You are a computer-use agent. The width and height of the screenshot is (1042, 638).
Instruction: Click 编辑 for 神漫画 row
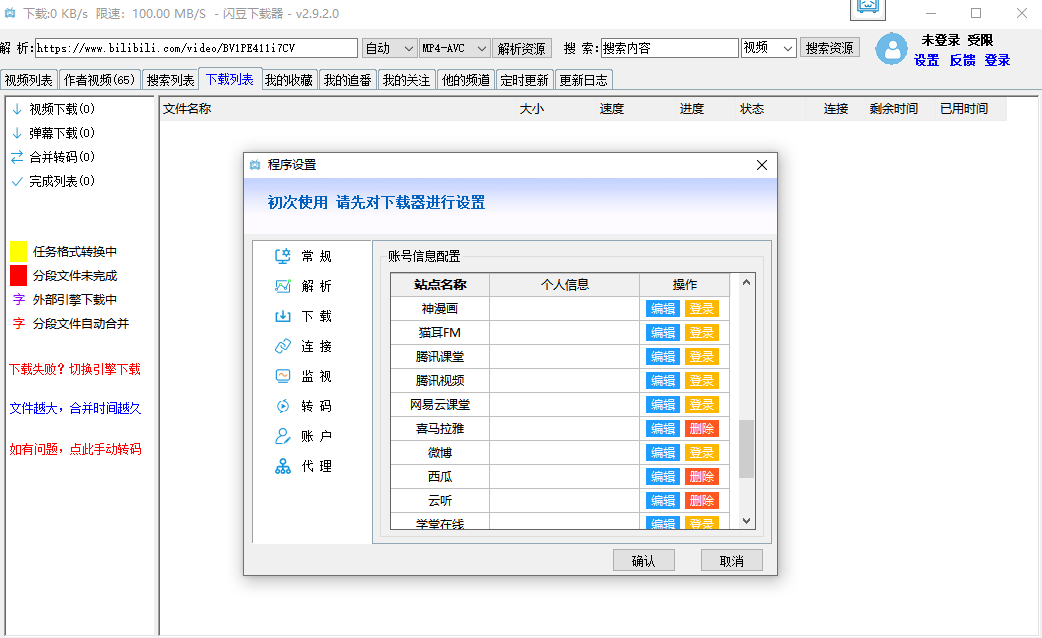point(663,308)
